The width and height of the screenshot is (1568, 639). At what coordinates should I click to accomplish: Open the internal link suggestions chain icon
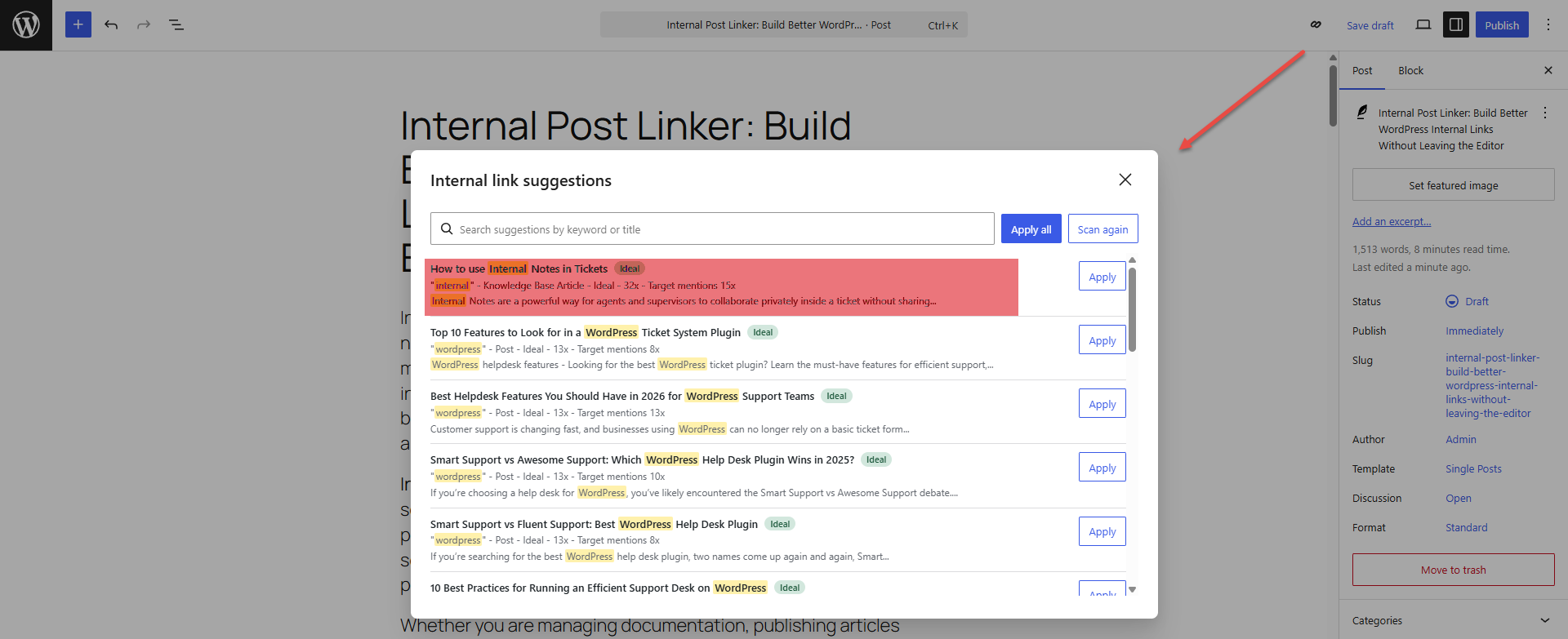pos(1316,24)
